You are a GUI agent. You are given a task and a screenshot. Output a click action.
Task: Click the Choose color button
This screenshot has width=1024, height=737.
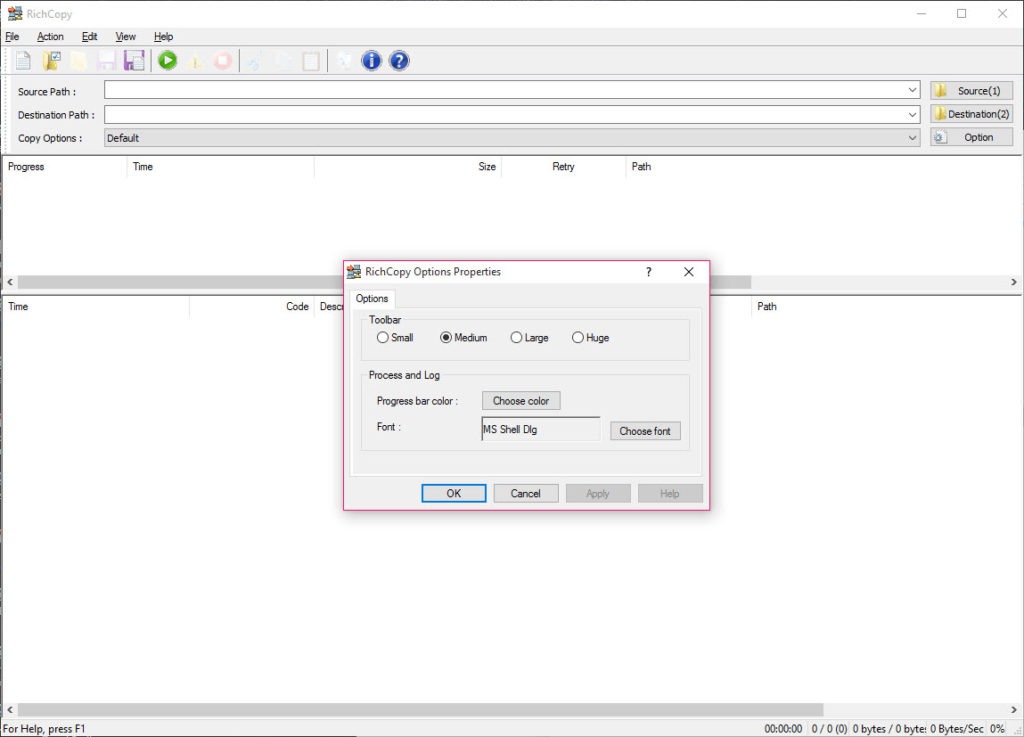(x=521, y=401)
